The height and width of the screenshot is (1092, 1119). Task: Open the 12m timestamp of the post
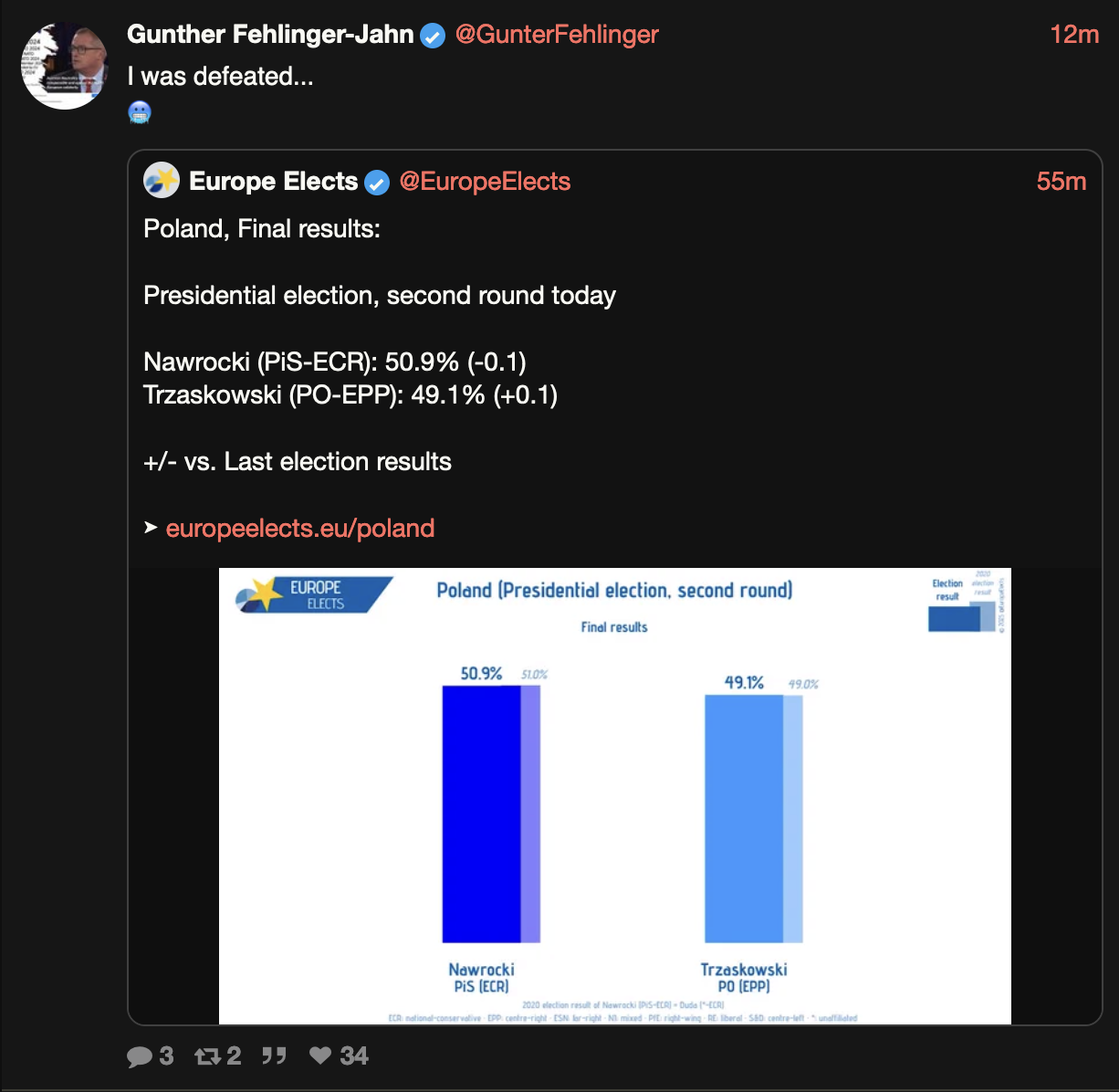point(1074,35)
